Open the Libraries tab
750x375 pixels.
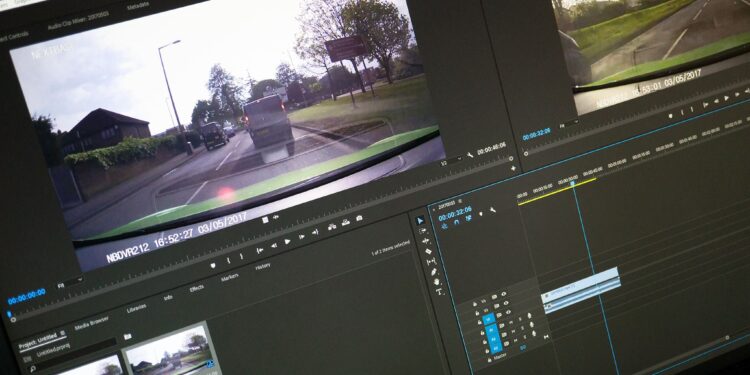[137, 309]
